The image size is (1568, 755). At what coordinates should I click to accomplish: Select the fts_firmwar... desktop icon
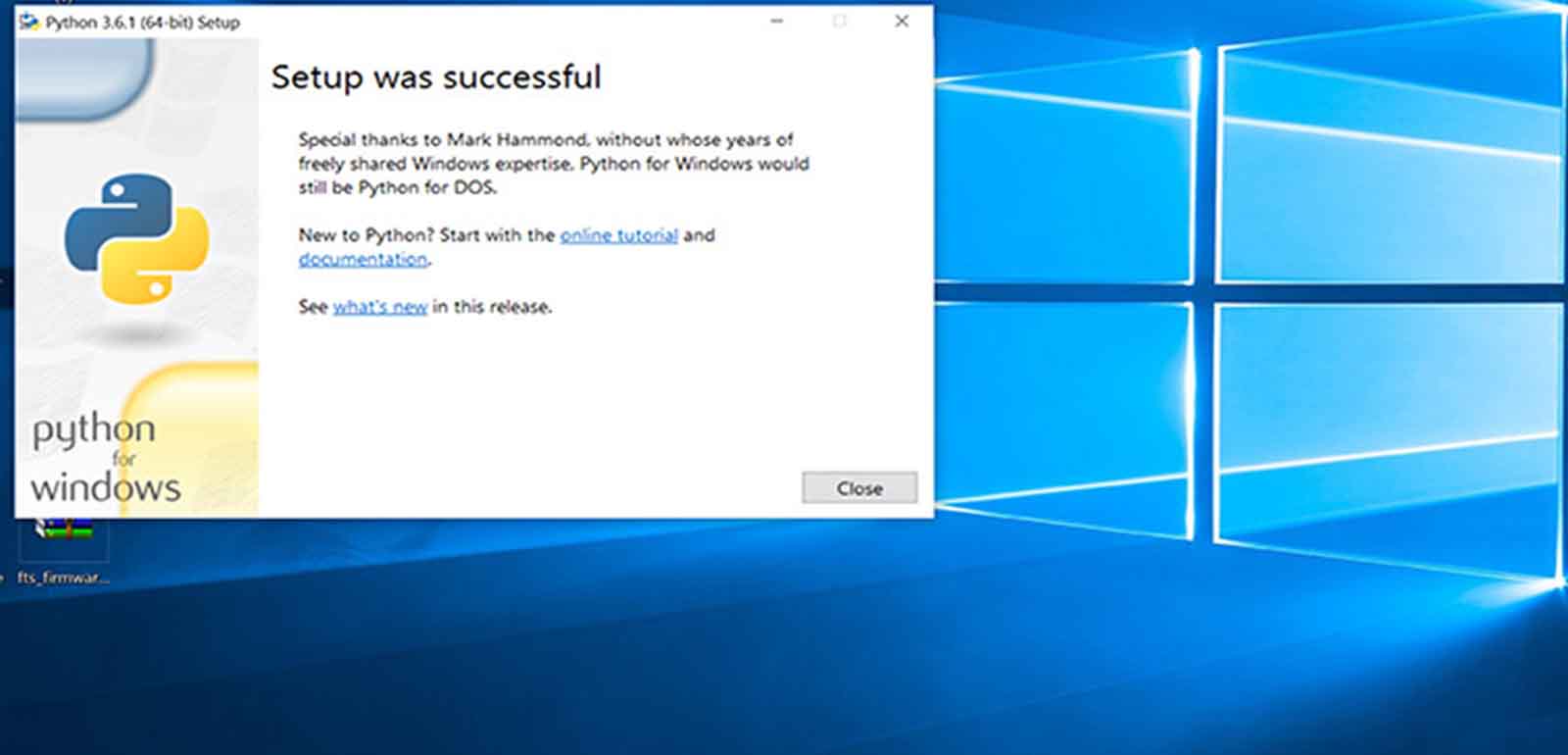pos(64,551)
